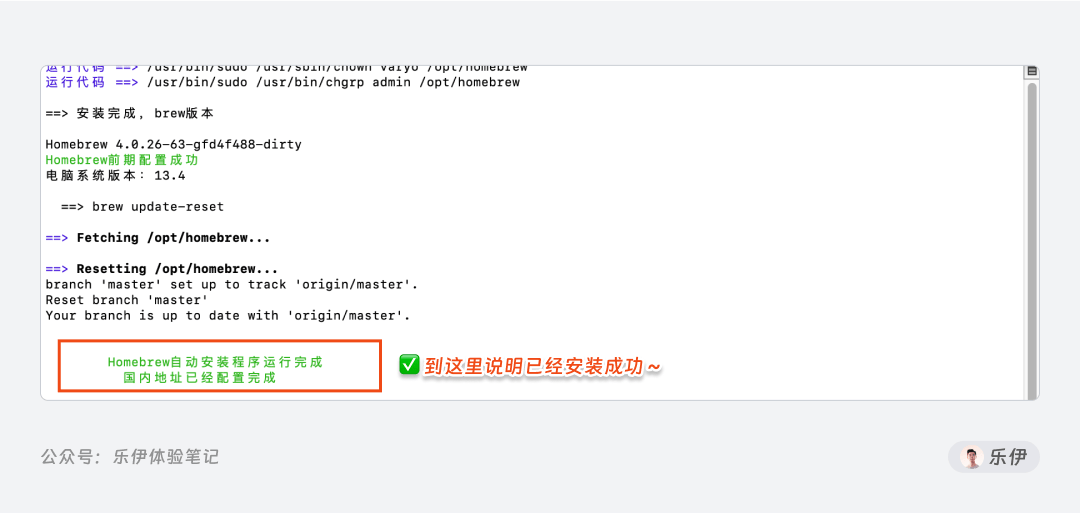1080x513 pixels.
Task: Click the 国内地址已经配置完成 line
Action: pyautogui.click(x=199, y=378)
